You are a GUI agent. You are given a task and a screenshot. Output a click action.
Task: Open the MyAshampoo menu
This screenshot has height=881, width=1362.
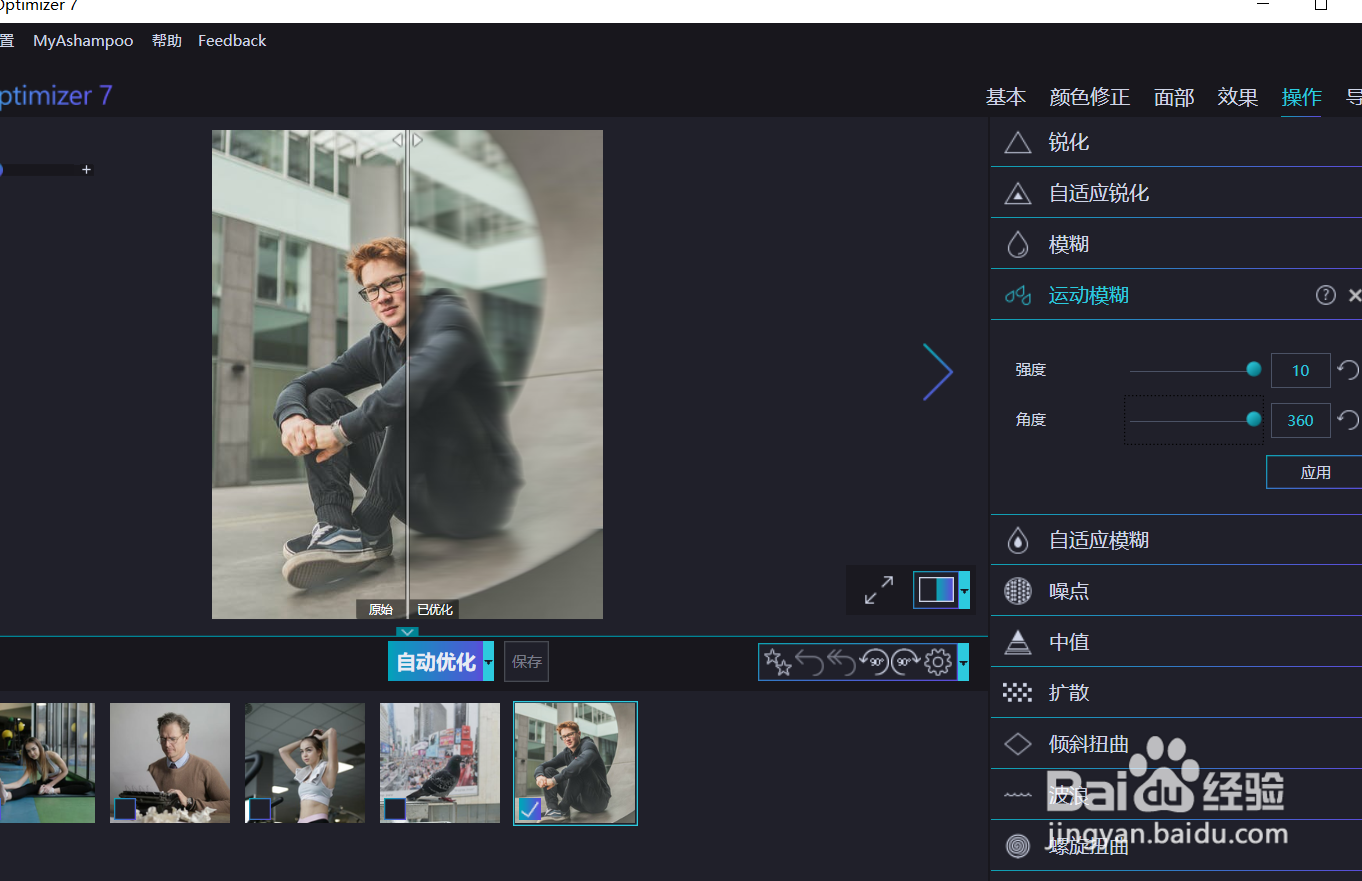[x=83, y=40]
